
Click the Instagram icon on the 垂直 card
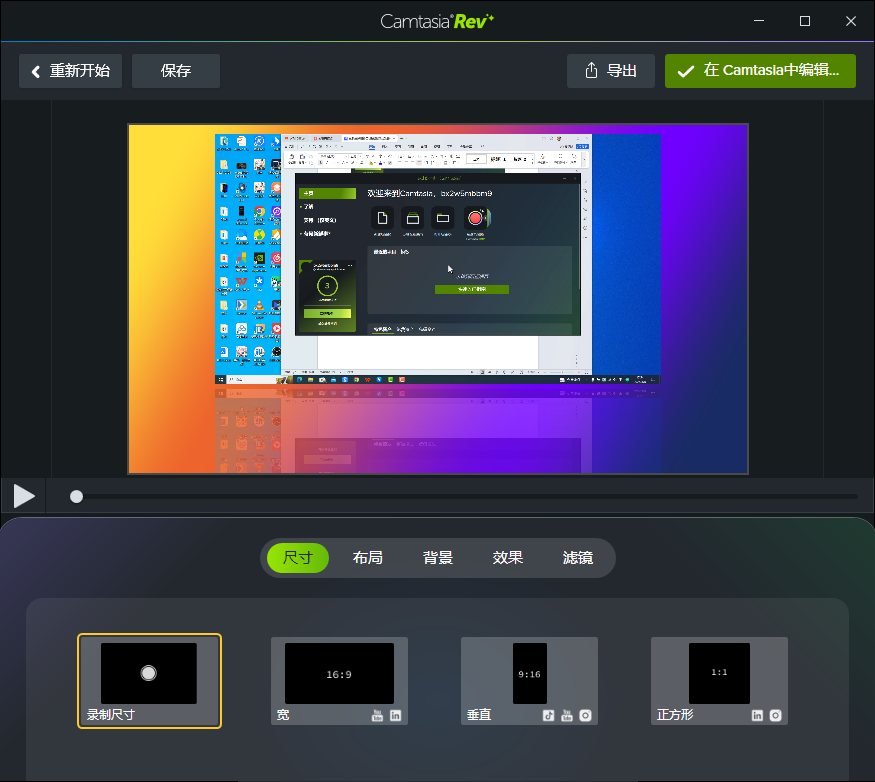(585, 716)
